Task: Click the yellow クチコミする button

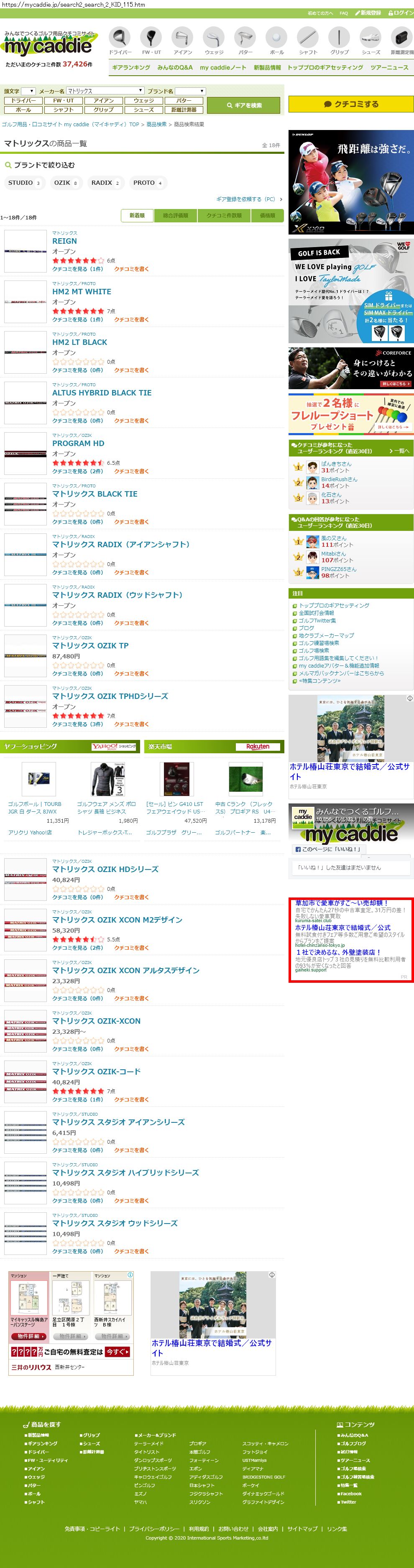Action: coord(351,104)
